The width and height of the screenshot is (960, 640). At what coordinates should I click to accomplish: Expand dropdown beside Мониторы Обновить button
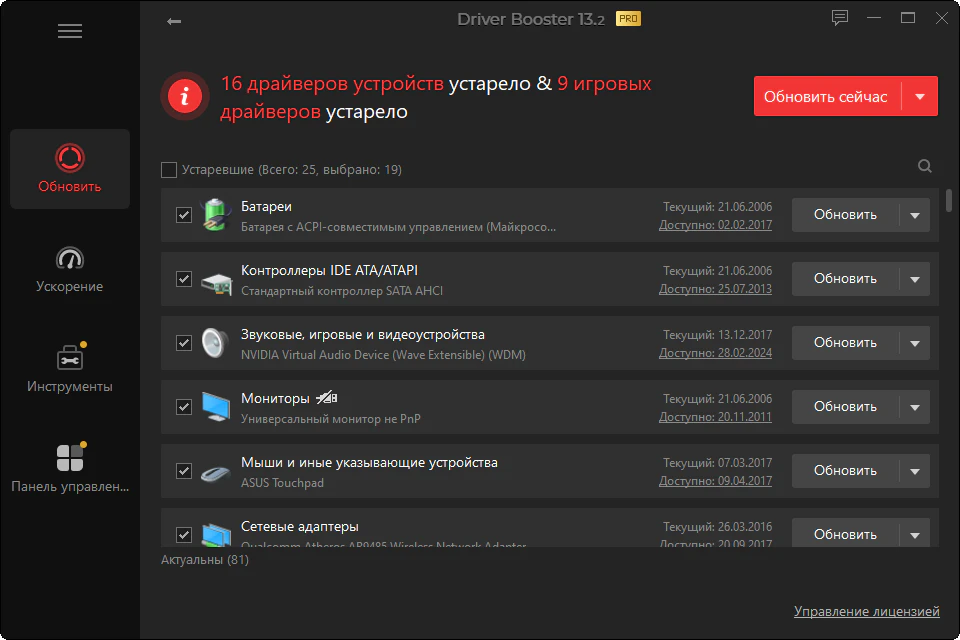(x=914, y=407)
